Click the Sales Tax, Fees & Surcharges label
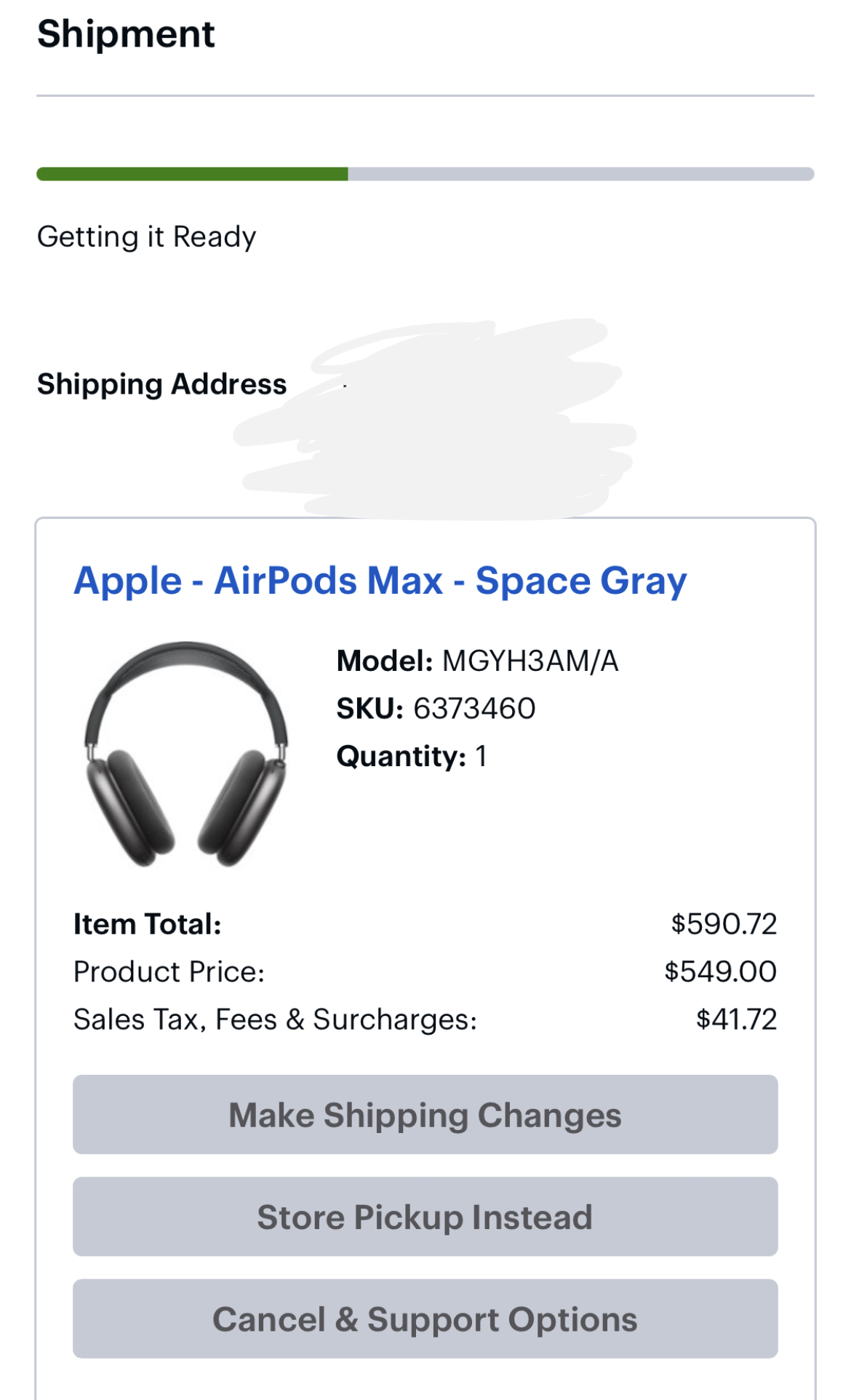Screen dimensions: 851x1400 [275, 1019]
